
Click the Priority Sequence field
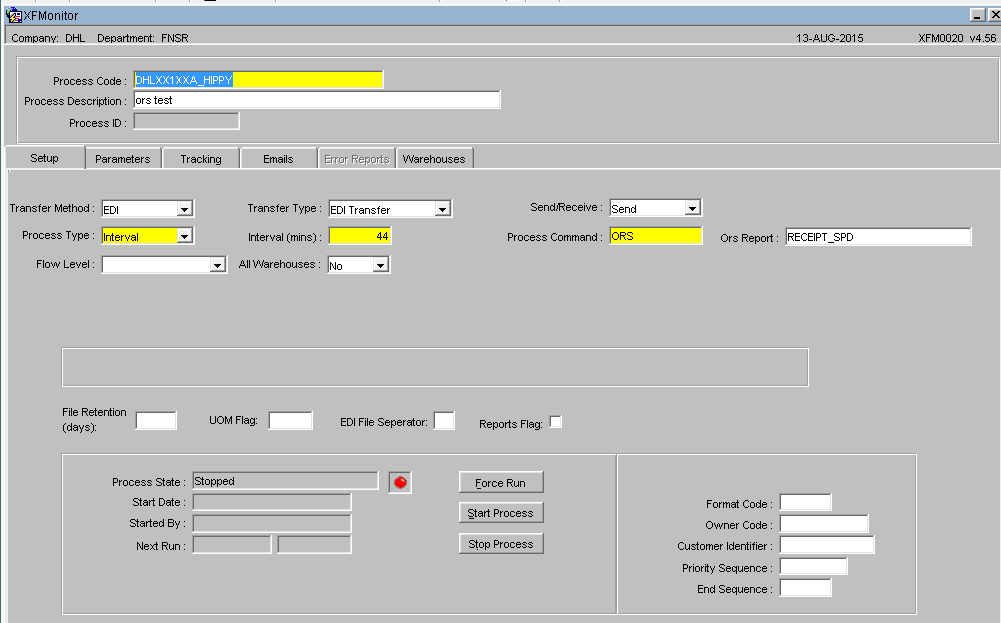point(814,567)
